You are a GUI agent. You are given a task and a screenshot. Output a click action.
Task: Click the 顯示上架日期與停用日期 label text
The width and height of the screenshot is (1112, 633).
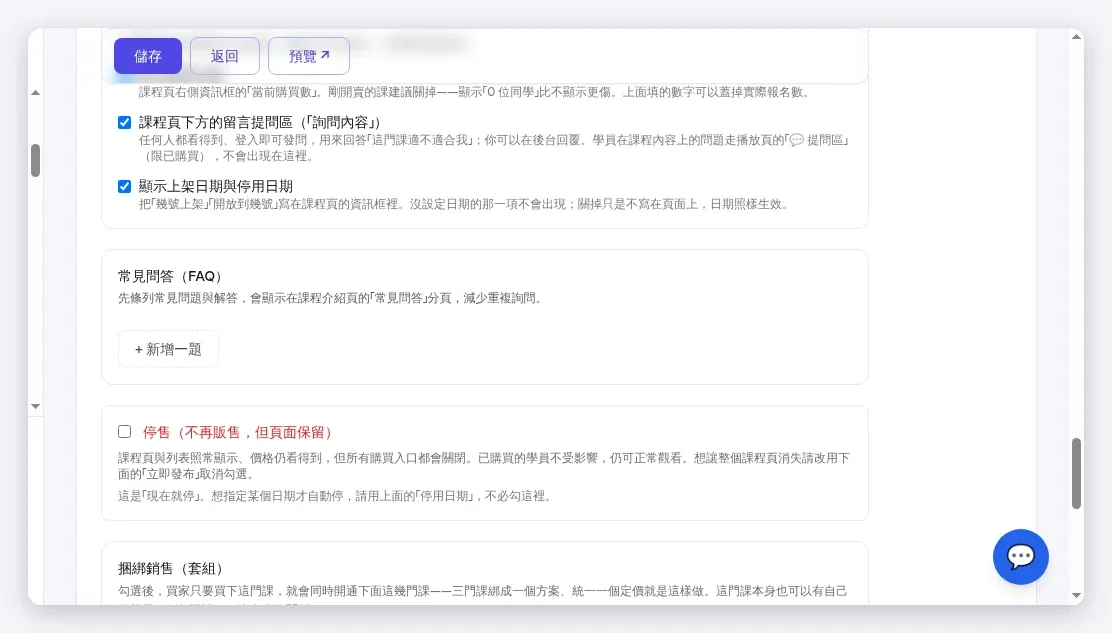216,186
